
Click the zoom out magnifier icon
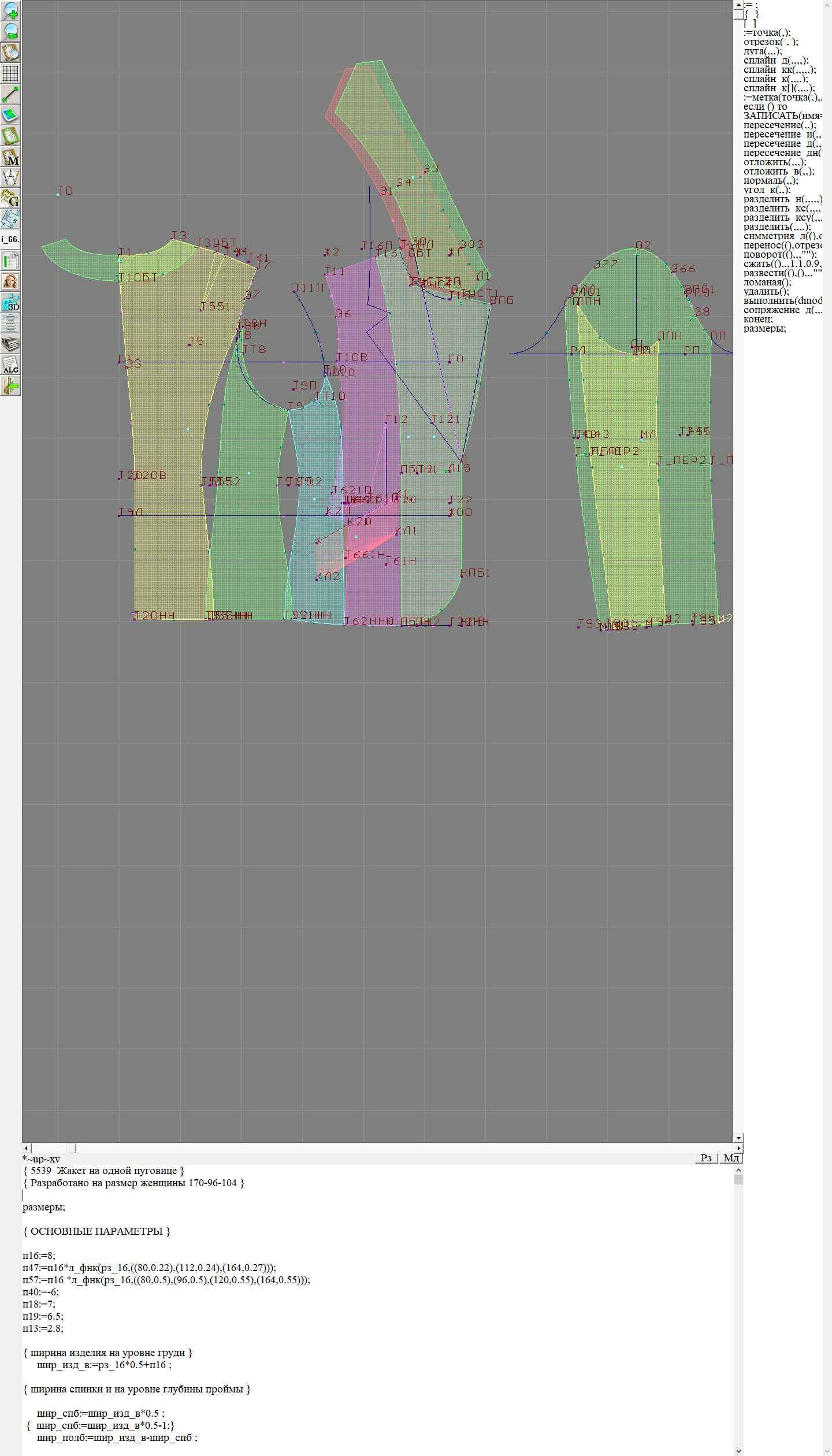[10, 31]
